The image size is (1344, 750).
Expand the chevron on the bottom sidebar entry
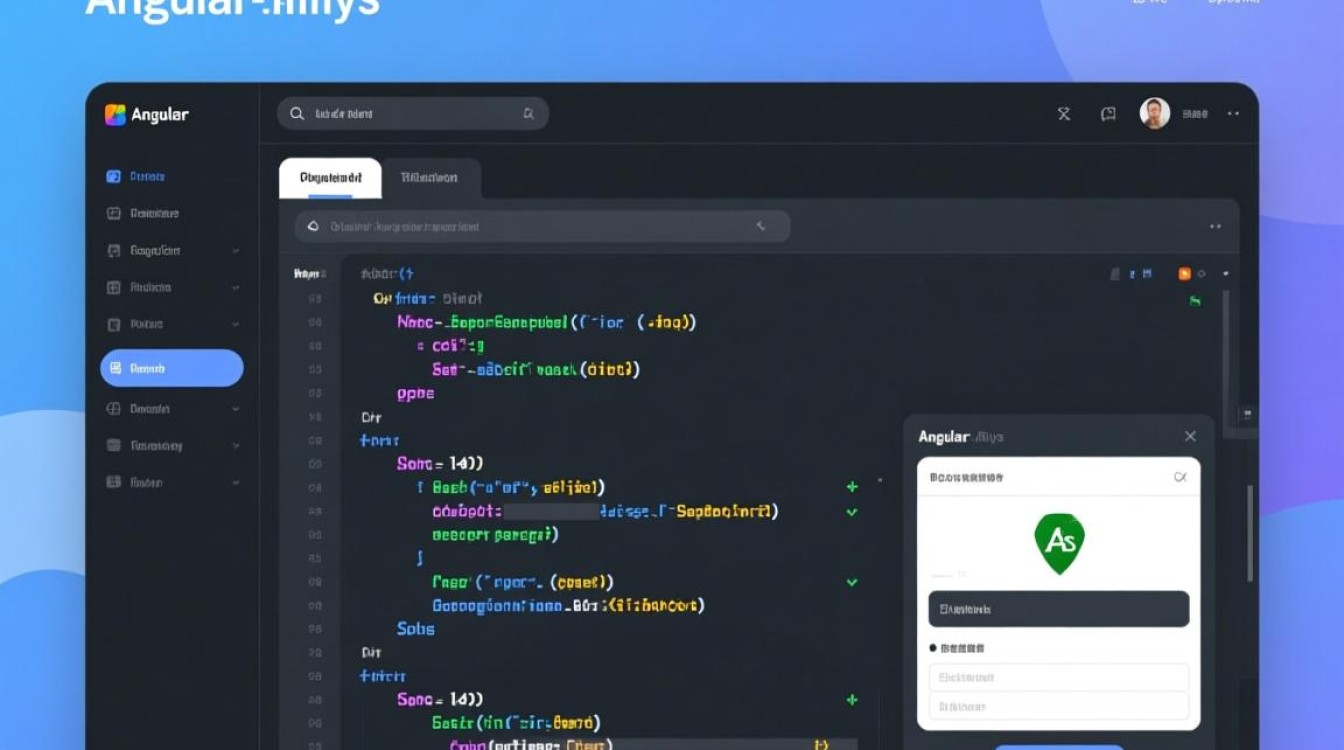point(236,482)
